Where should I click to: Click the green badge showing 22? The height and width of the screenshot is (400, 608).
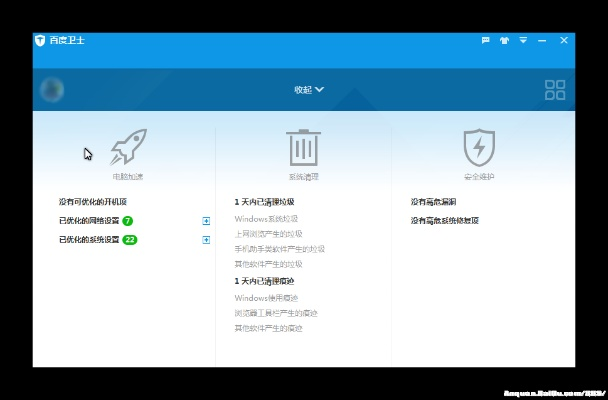130,240
